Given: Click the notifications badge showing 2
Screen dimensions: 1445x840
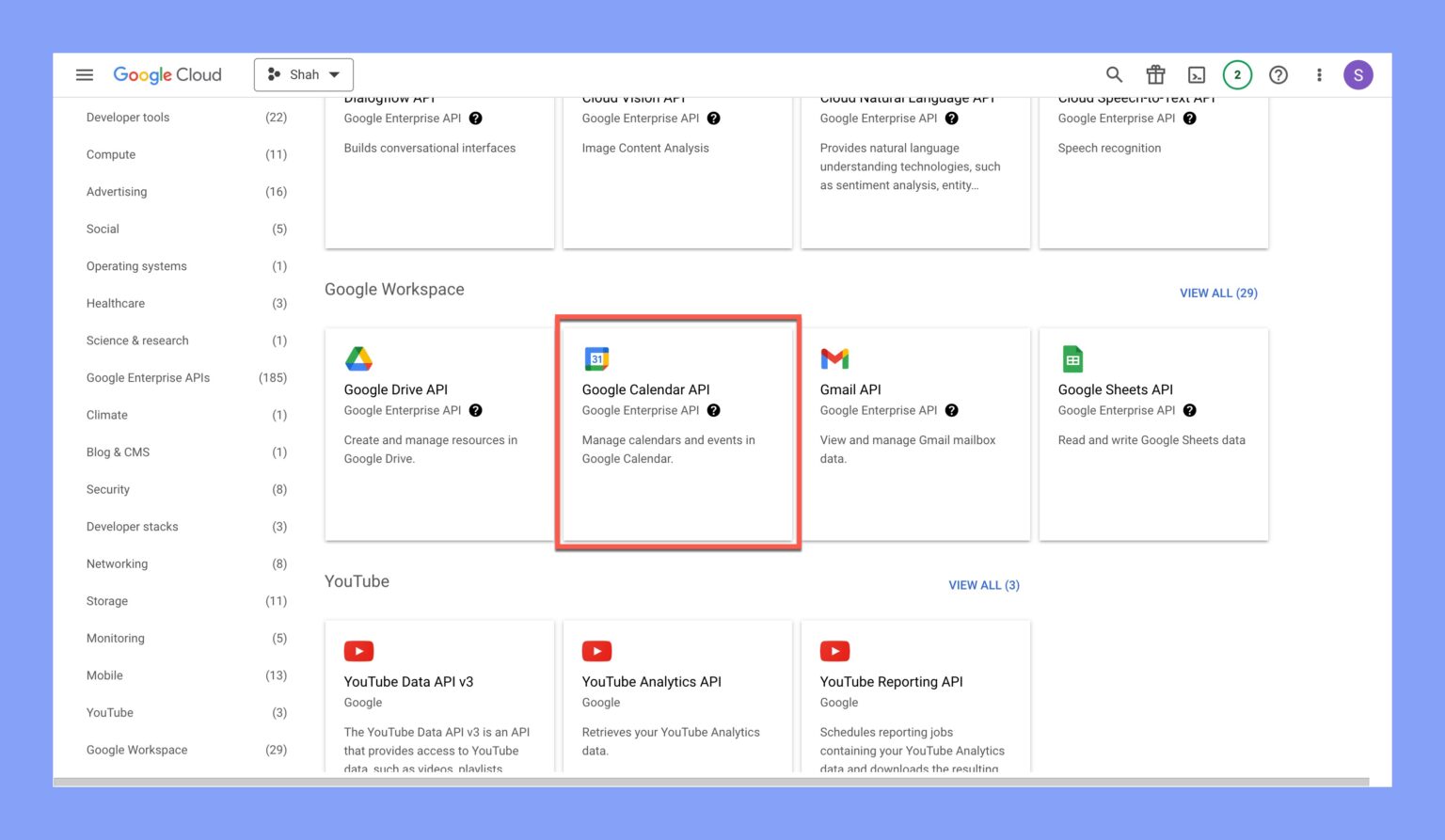Looking at the screenshot, I should pos(1237,74).
